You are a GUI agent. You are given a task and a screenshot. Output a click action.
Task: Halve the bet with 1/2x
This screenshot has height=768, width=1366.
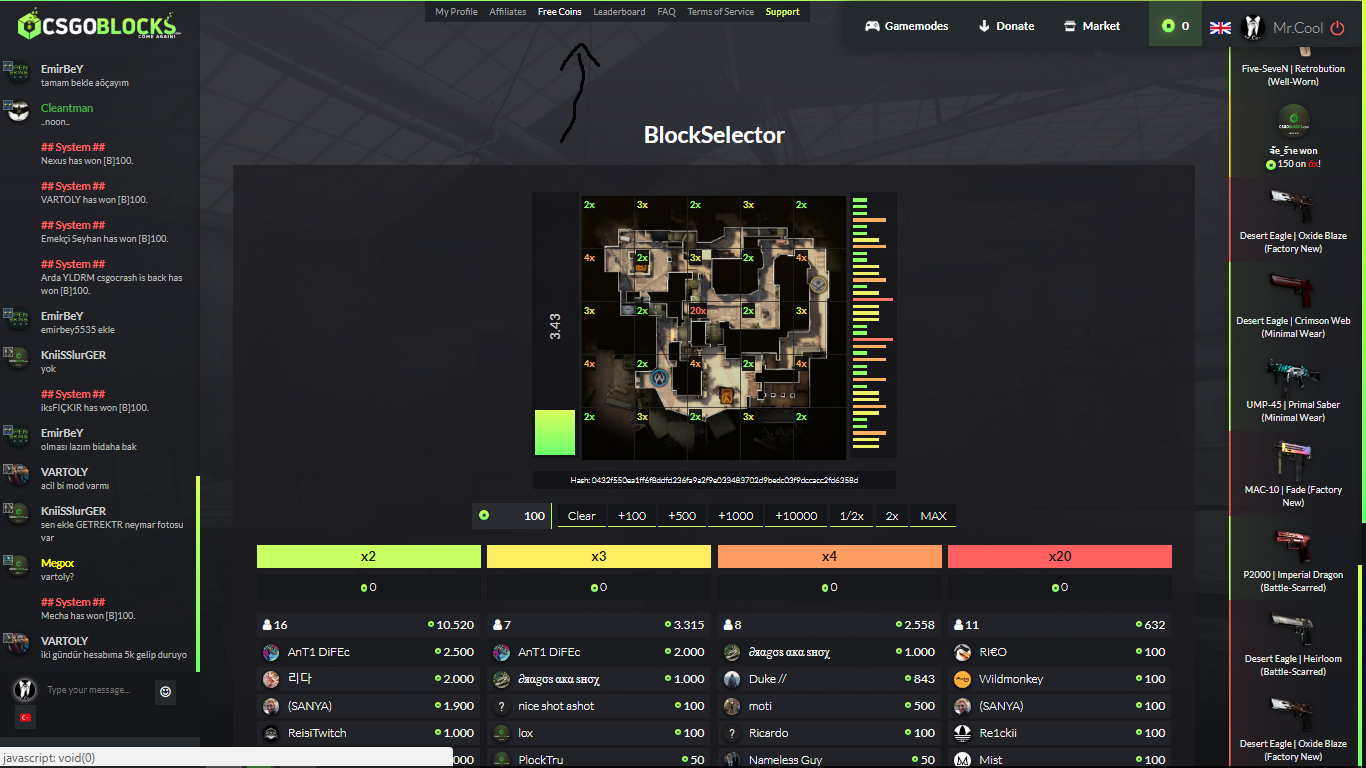click(x=852, y=516)
